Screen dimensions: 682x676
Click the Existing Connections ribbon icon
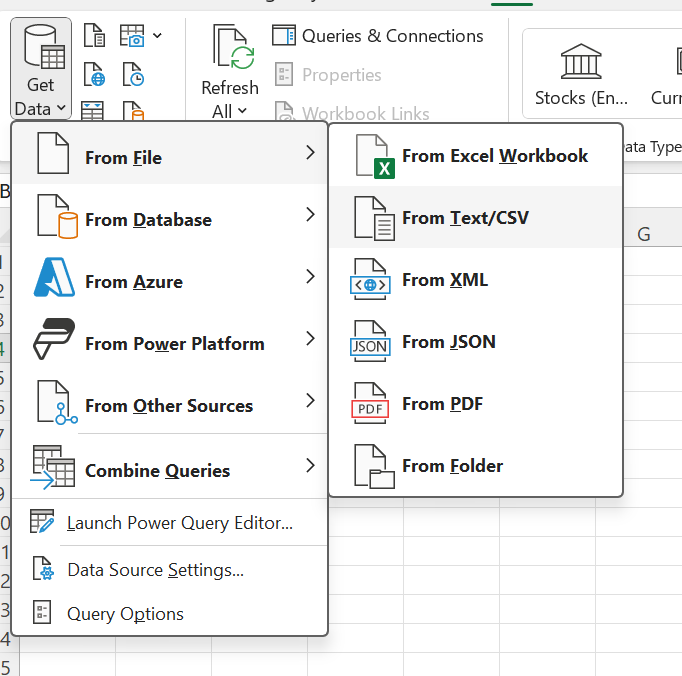133,110
